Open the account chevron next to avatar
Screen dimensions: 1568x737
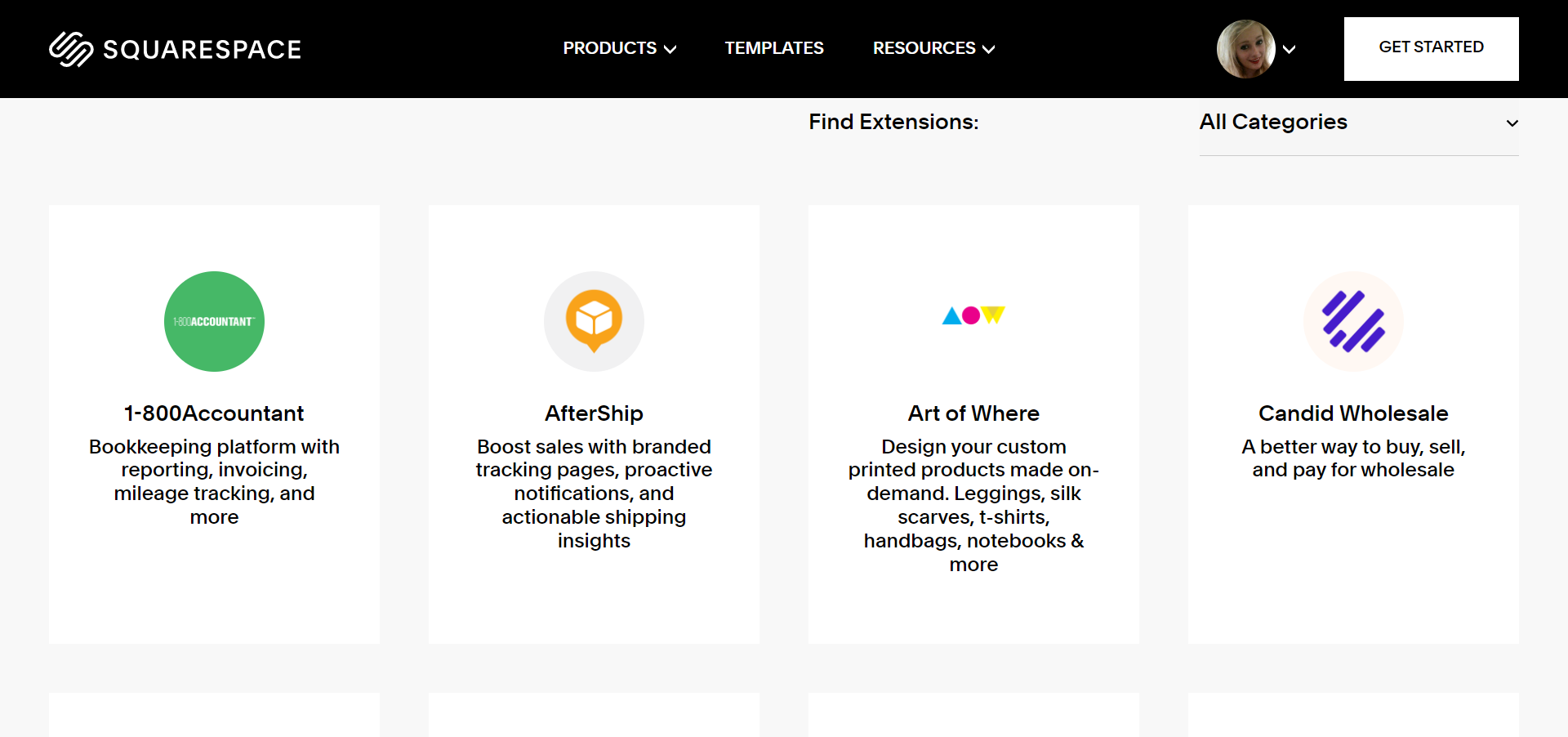(x=1290, y=50)
